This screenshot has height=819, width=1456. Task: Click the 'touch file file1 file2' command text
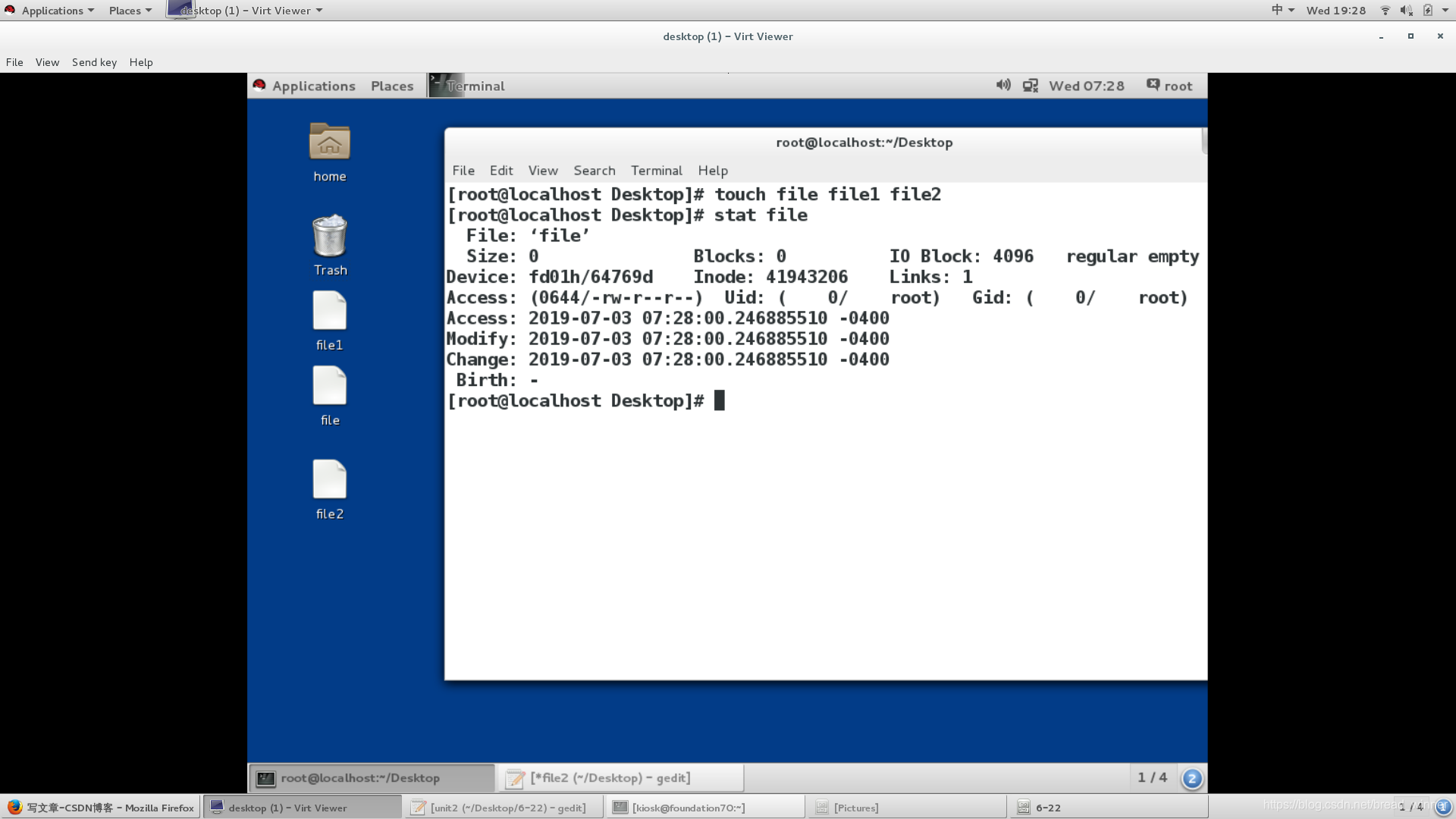point(827,195)
